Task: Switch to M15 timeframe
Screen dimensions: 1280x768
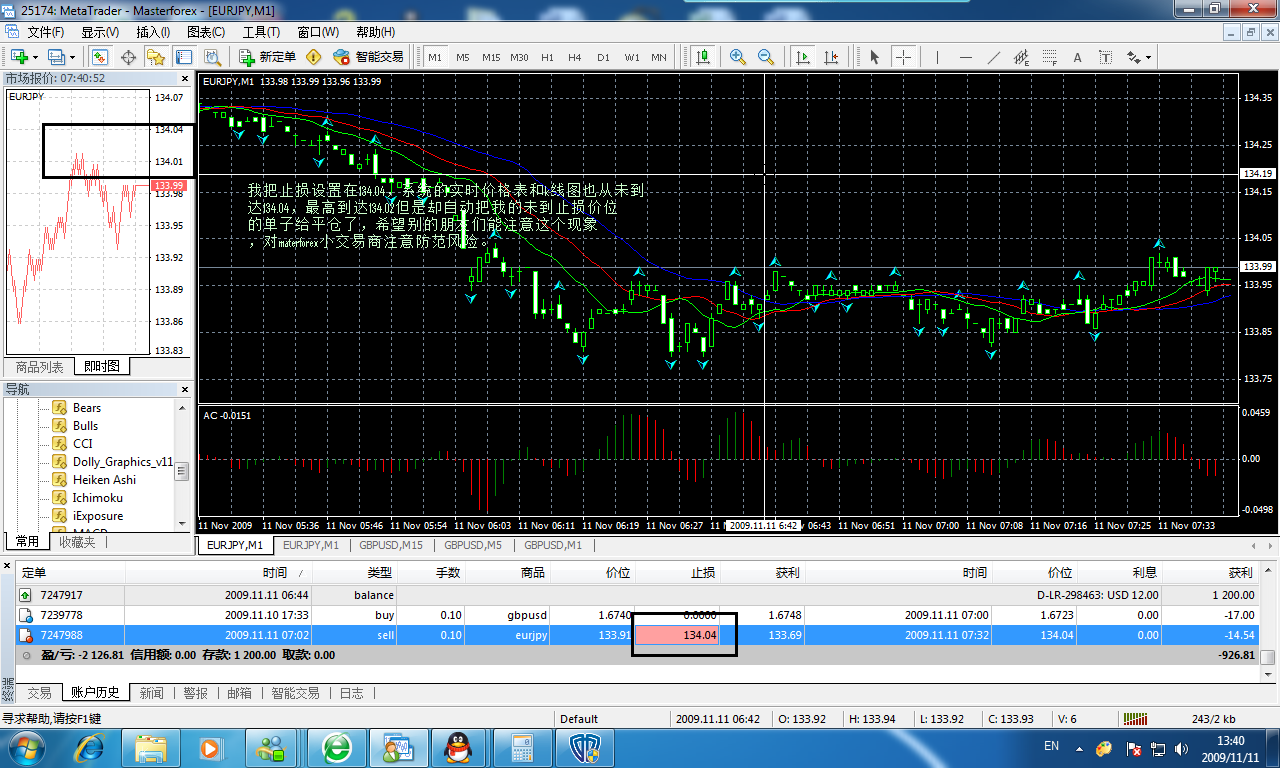Action: tap(491, 57)
